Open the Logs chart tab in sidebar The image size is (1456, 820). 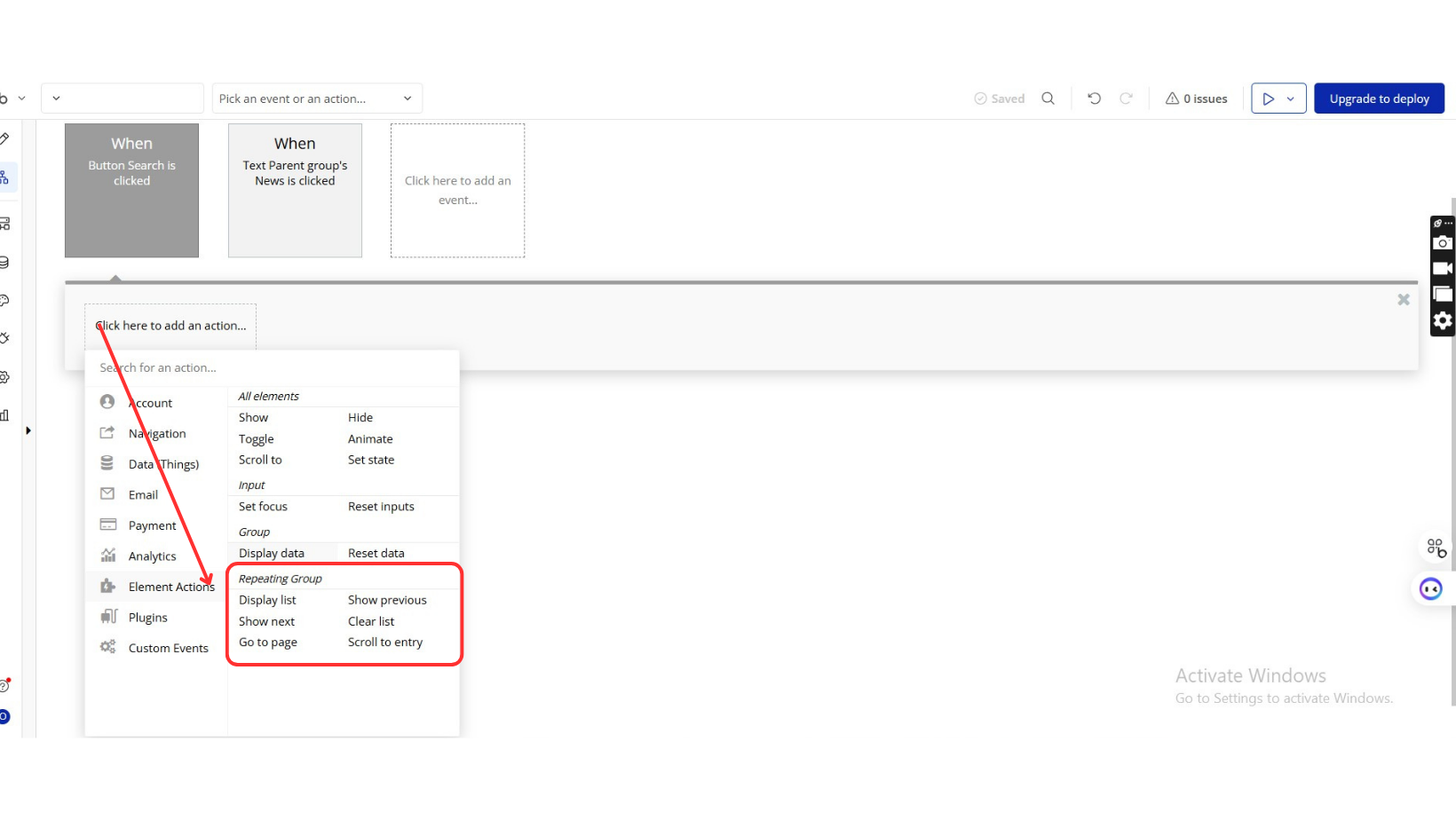[4, 414]
